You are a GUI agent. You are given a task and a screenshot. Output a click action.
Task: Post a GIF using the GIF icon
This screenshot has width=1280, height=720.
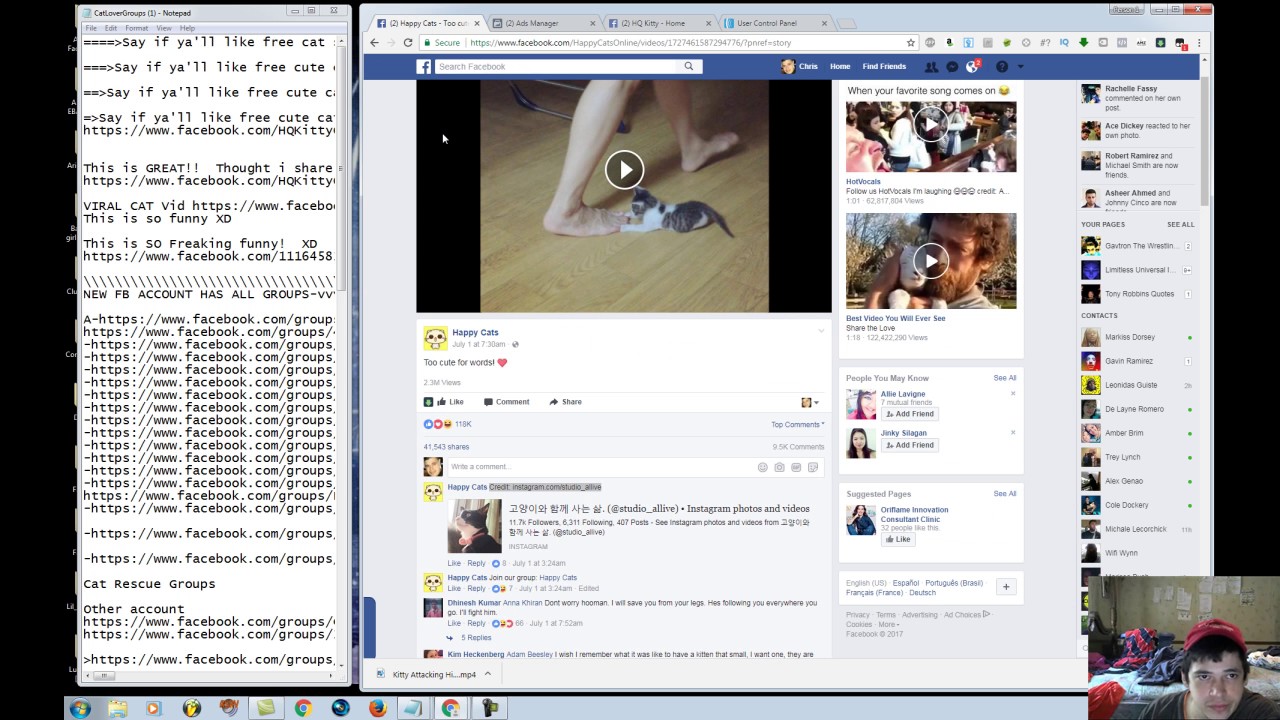click(x=796, y=467)
